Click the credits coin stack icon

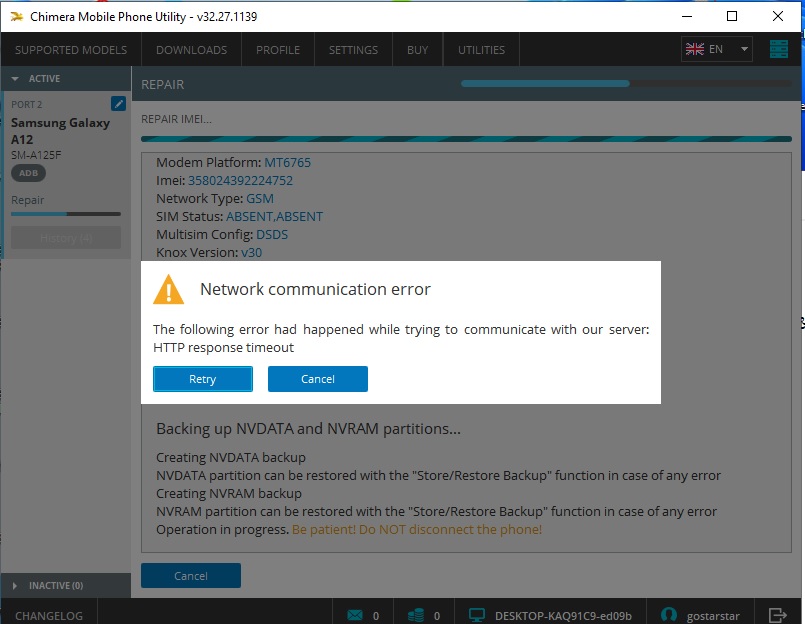coord(416,615)
